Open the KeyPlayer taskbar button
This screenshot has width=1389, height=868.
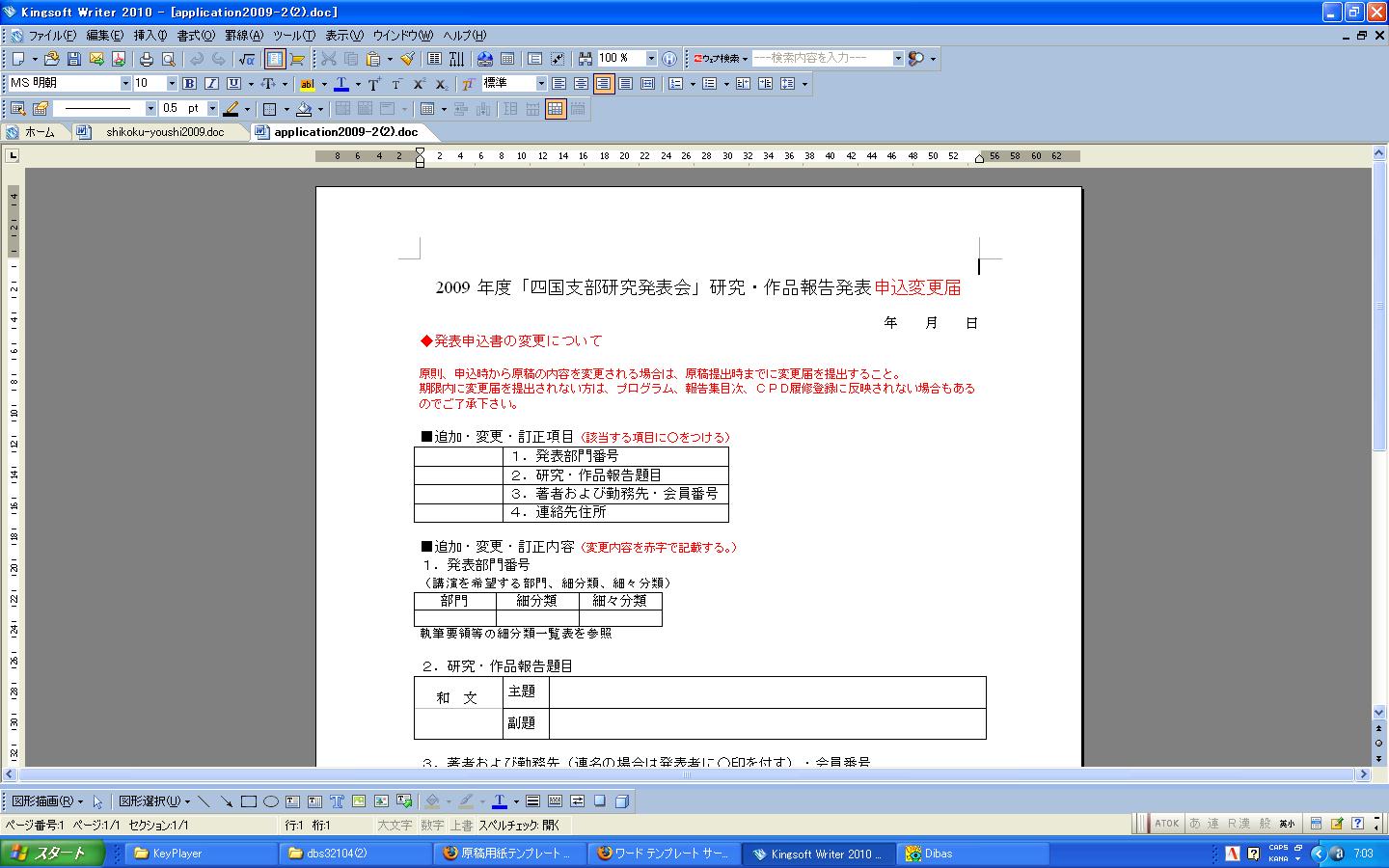pyautogui.click(x=202, y=854)
